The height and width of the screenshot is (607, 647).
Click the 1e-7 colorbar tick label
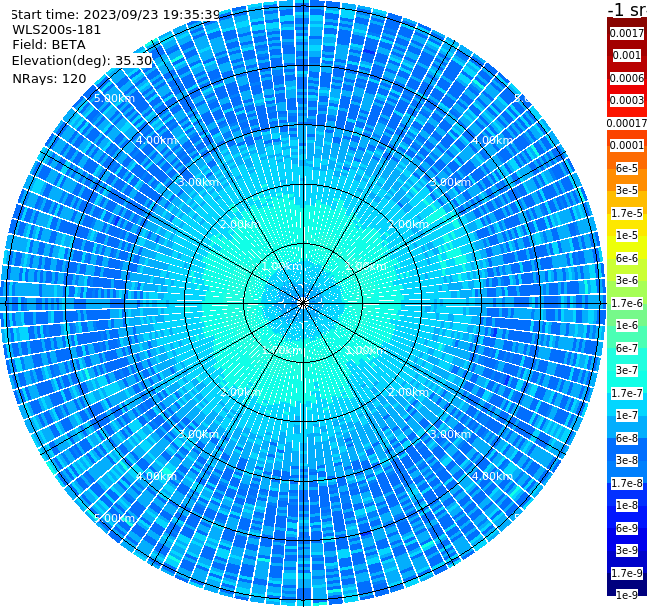pyautogui.click(x=627, y=415)
